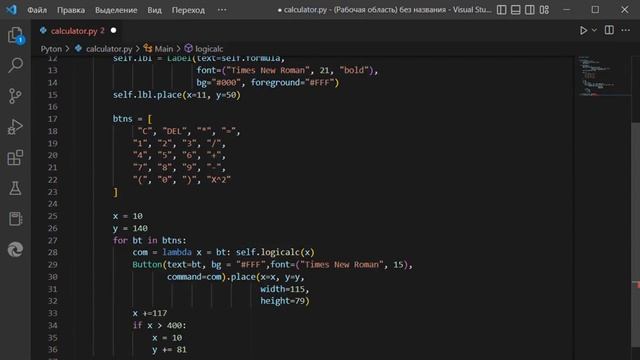Click "y += 81" on line 36
Viewport: 640px width, 360px height.
pyautogui.click(x=169, y=350)
